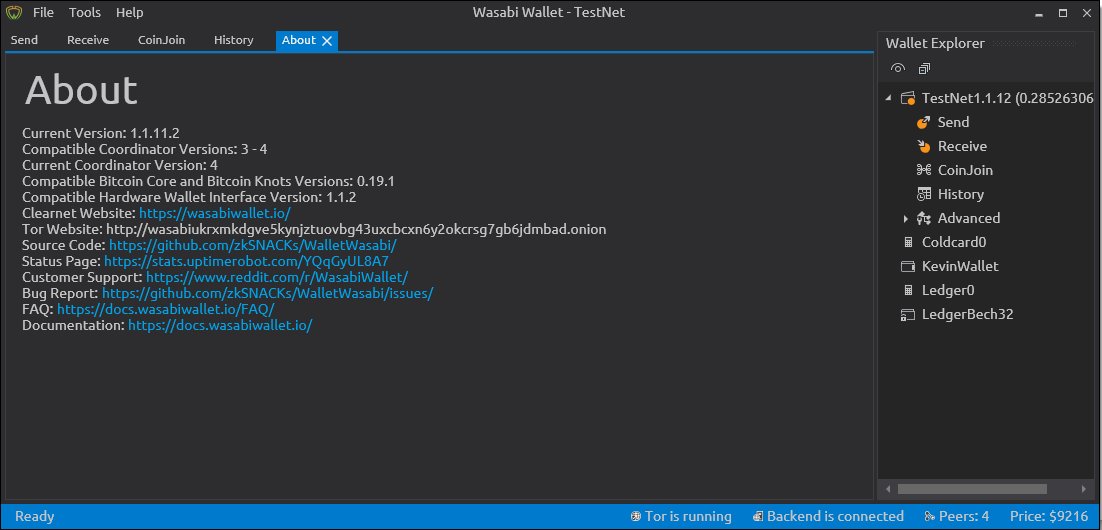
Task: Click the Ledger0 hardware wallet icon
Action: 908,290
